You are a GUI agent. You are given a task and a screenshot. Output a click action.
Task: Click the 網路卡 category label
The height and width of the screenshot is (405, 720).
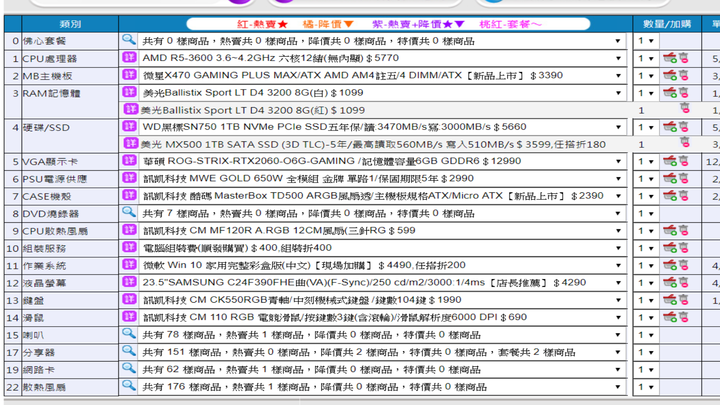tap(39, 370)
